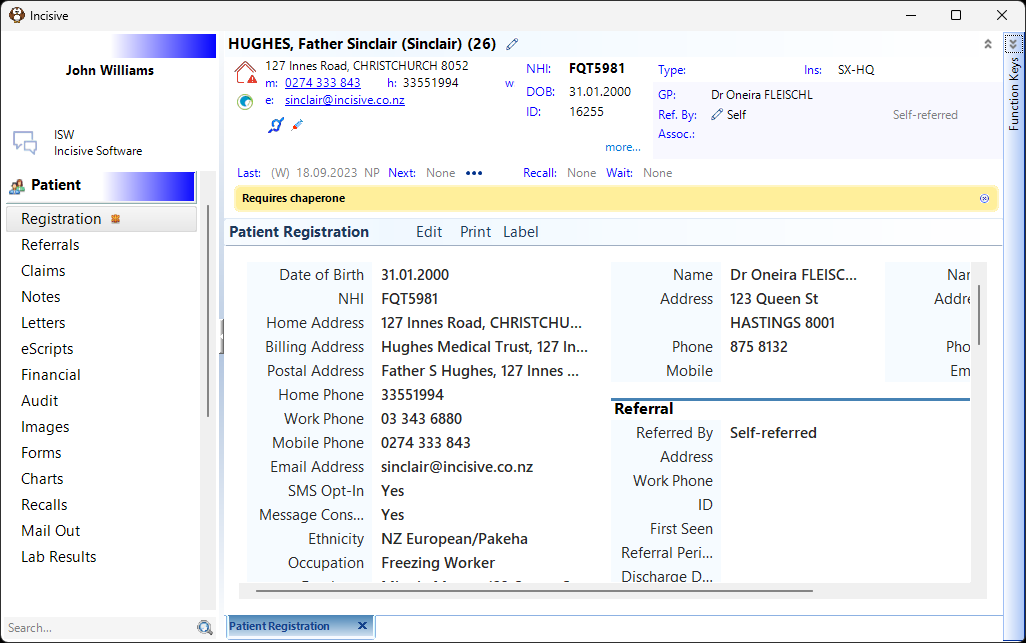Open Charts in the sidebar
Screen dimensions: 1026x643
click(43, 479)
